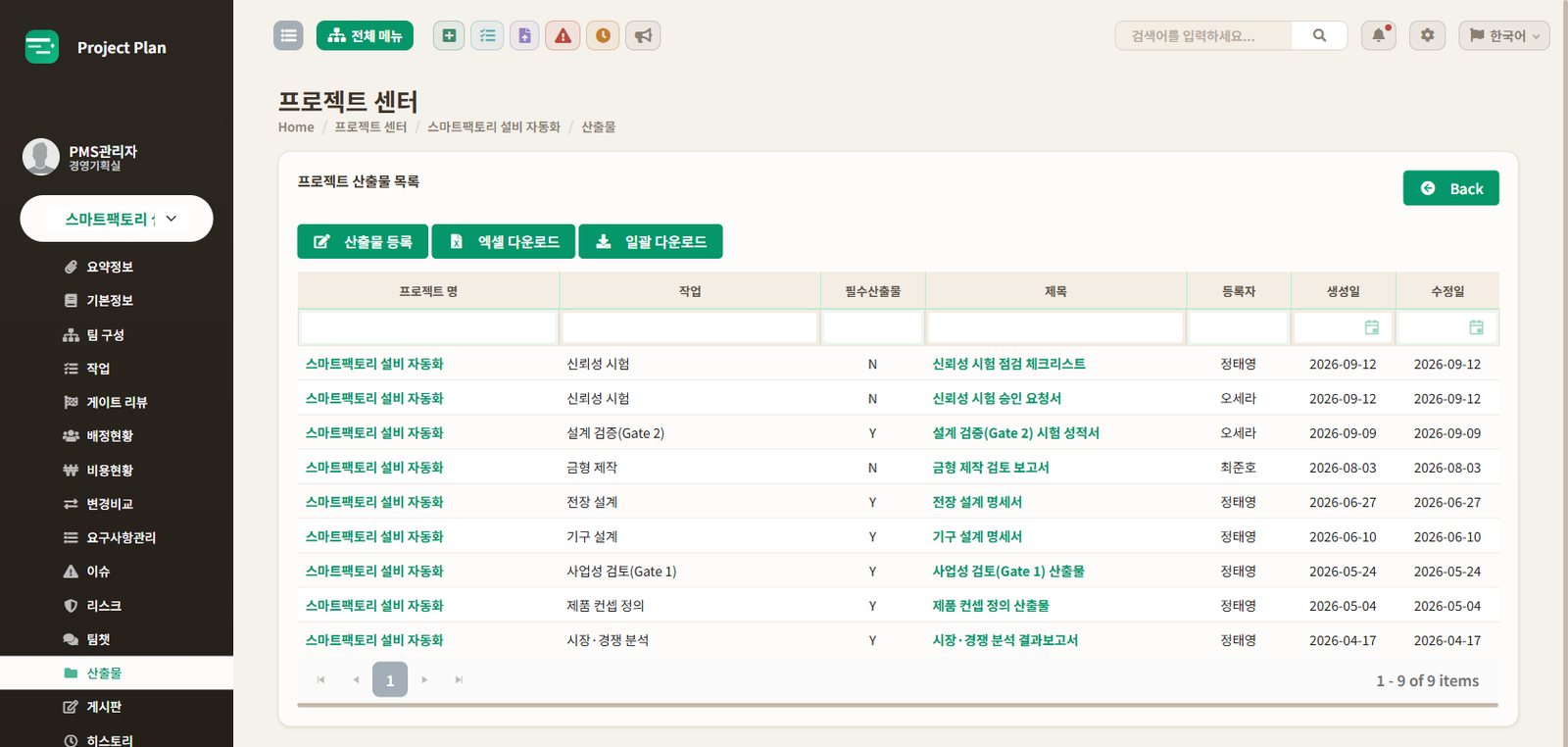Open 신뢰성 시험 점검 체크리스트 link
The height and width of the screenshot is (747, 1568).
[x=1008, y=364]
